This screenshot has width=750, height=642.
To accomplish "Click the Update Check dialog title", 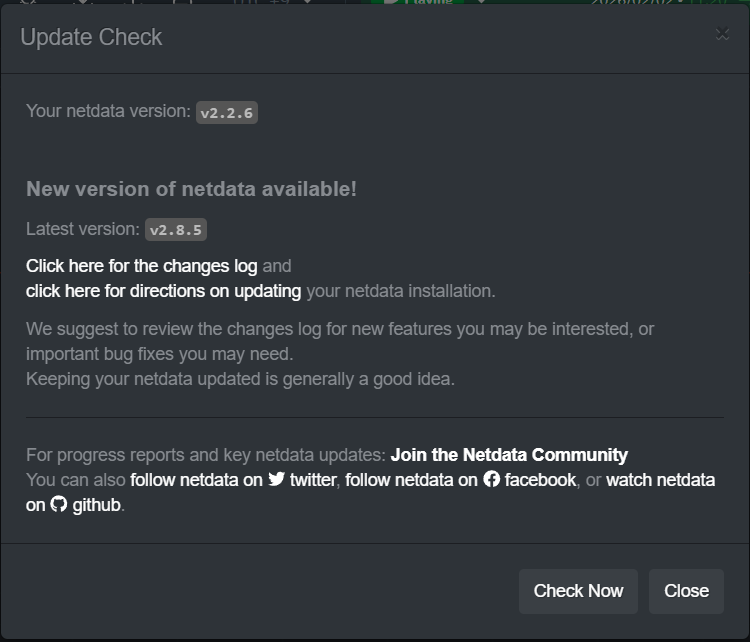I will pyautogui.click(x=91, y=37).
